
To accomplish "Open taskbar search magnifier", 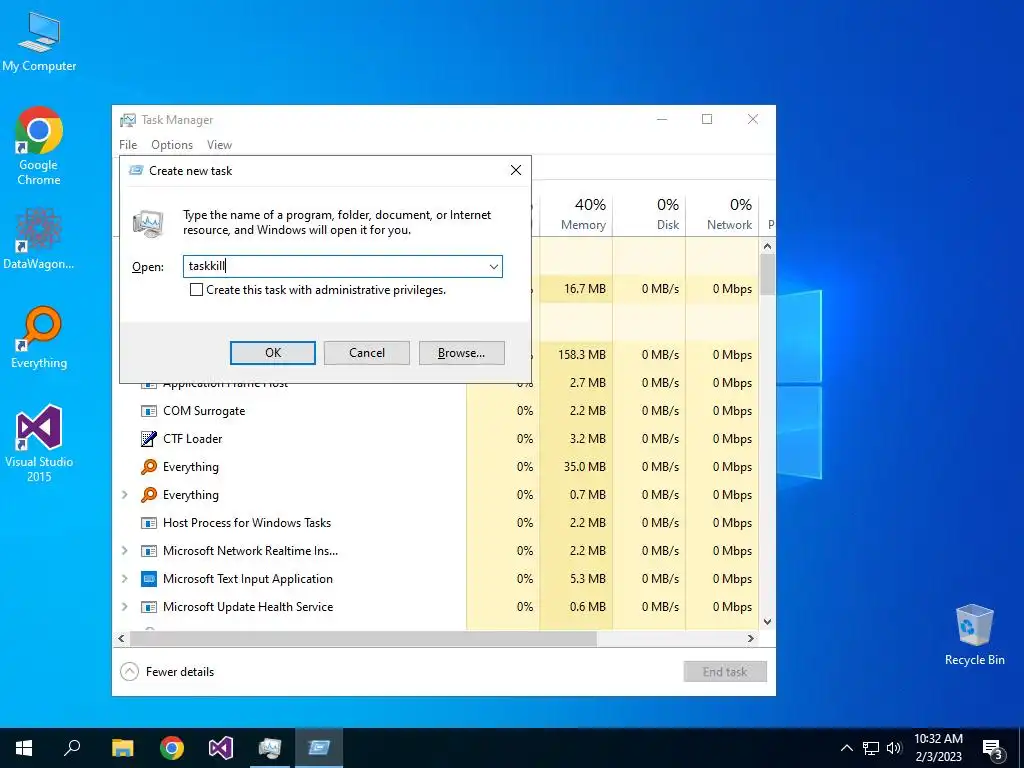I will [72, 748].
